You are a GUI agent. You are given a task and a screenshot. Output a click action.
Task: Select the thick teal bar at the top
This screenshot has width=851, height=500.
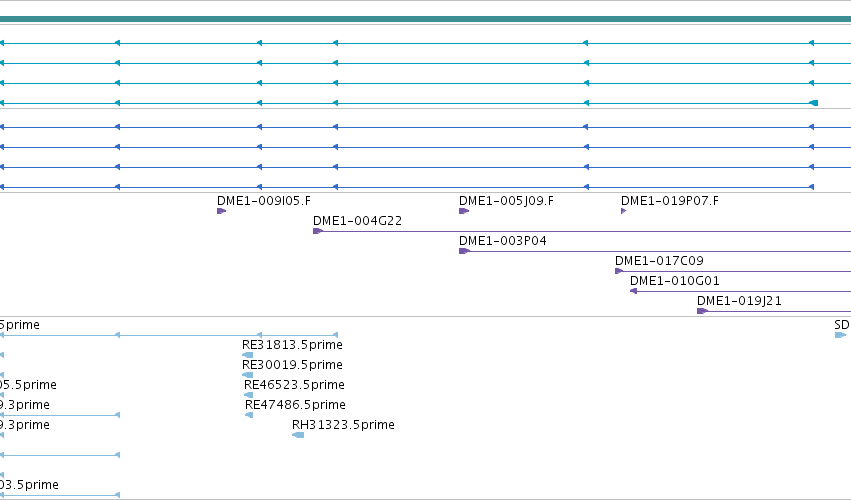point(426,19)
